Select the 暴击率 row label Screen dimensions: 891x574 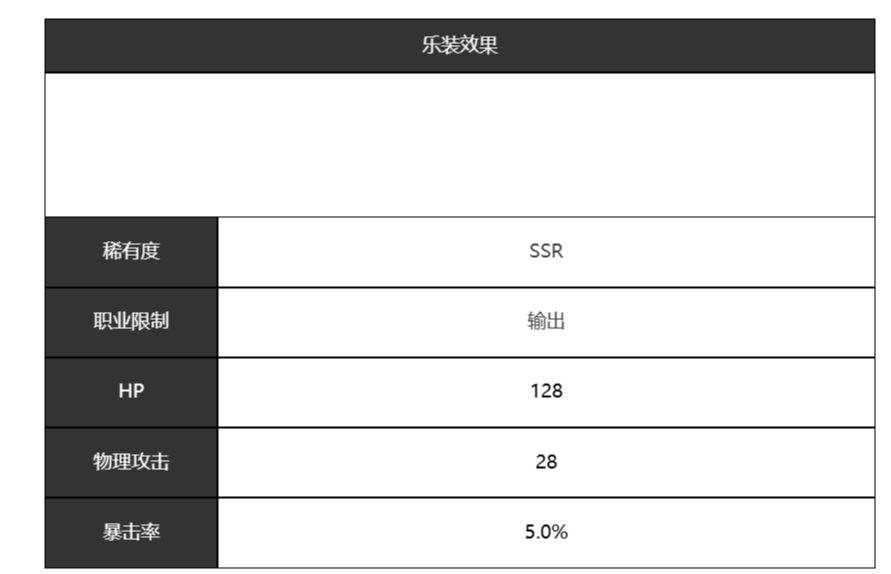point(131,532)
